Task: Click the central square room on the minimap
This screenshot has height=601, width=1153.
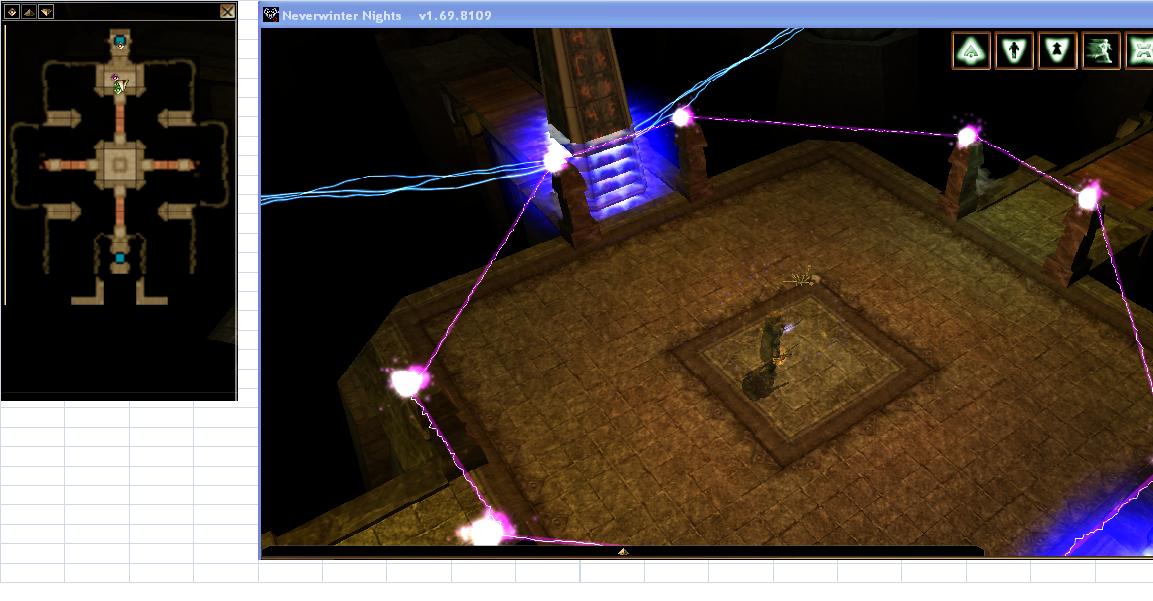Action: [120, 163]
